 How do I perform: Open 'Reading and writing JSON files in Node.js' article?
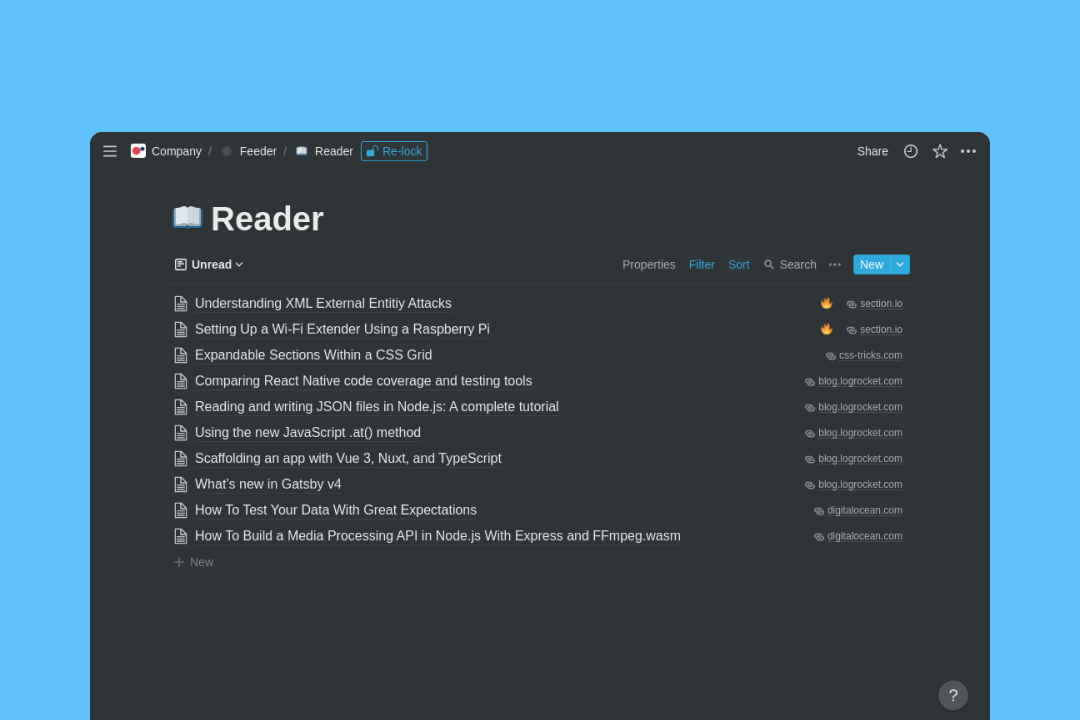(377, 407)
